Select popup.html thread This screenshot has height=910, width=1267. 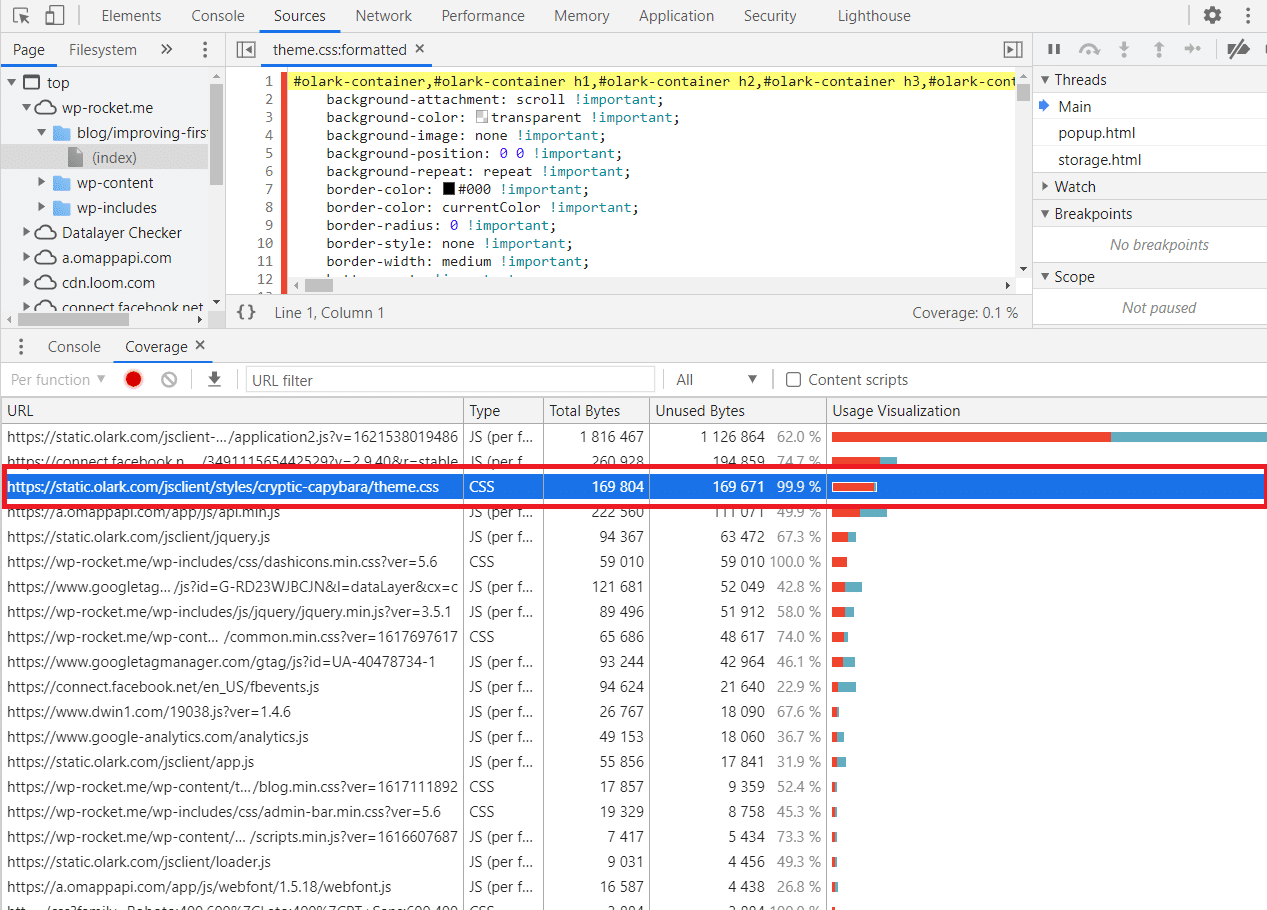1097,133
